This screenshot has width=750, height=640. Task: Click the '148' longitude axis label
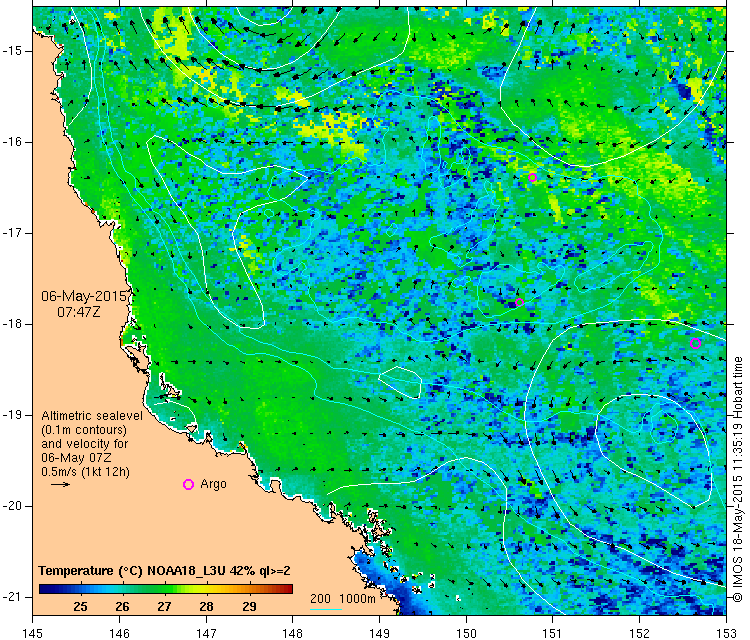click(293, 633)
